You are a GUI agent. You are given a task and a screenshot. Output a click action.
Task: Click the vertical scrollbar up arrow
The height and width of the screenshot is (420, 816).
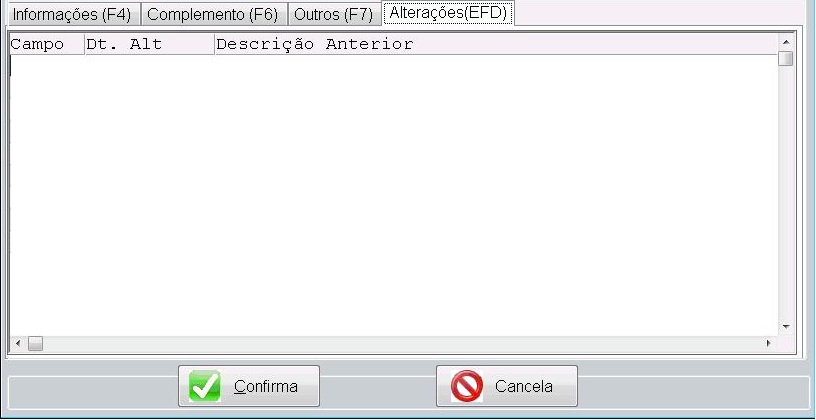tap(786, 42)
